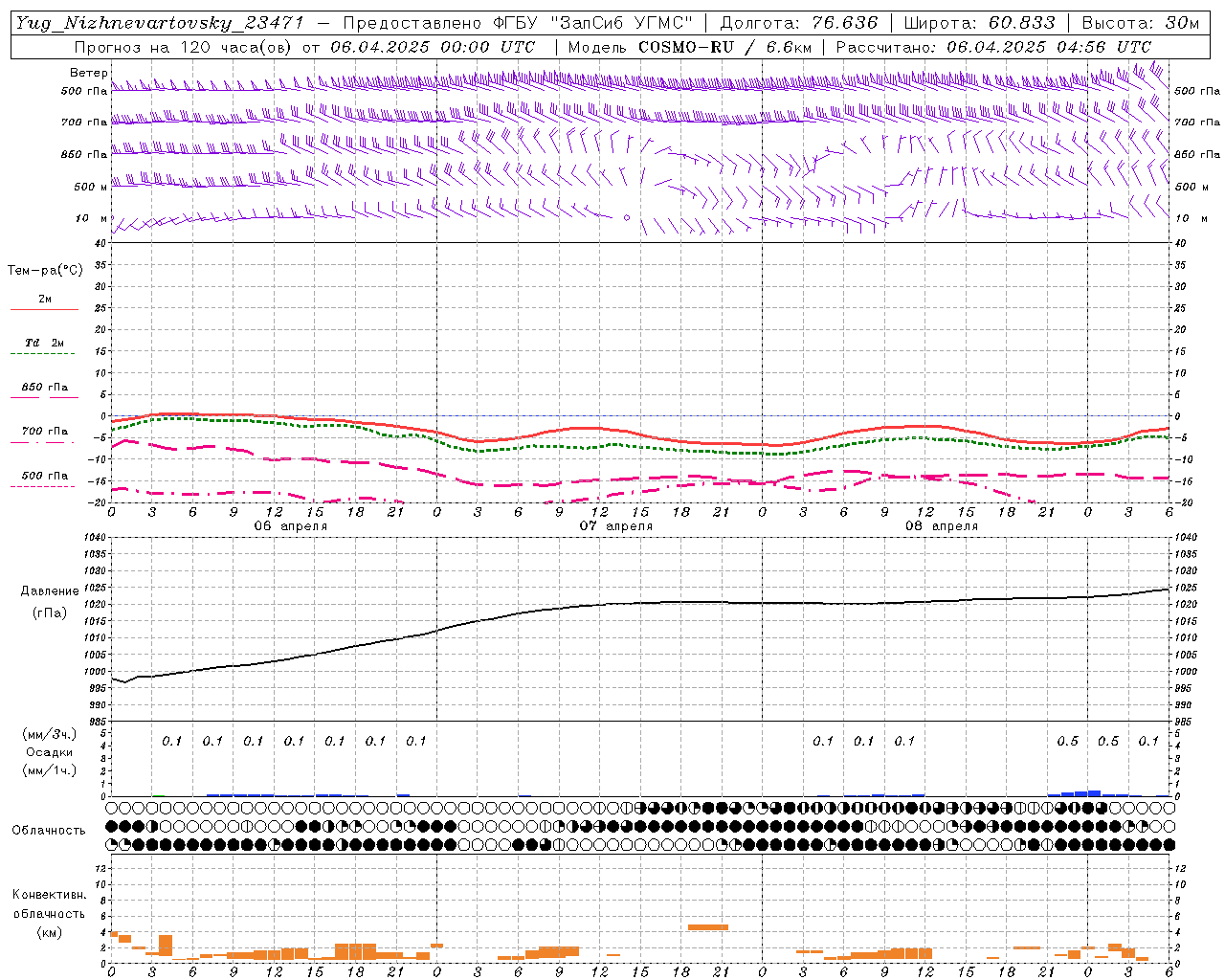Image resolution: width=1225 pixels, height=980 pixels.
Task: Click the 08 апреля date label
Action: point(942,526)
